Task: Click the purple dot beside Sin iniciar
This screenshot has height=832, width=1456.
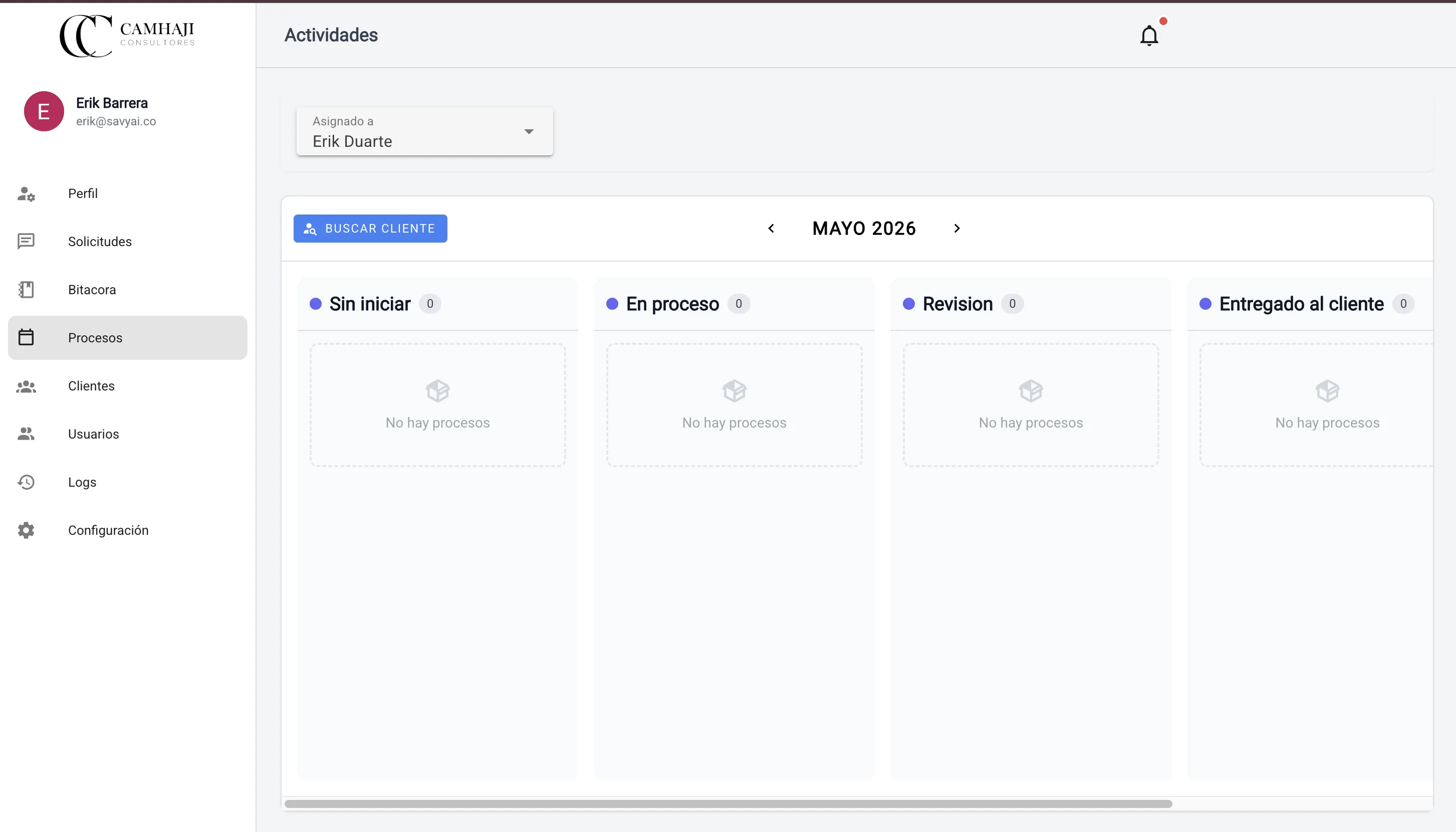Action: coord(316,304)
